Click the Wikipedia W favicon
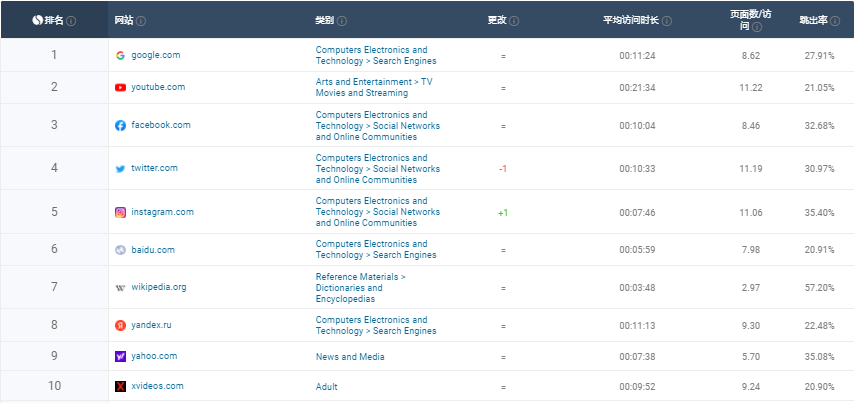 pyautogui.click(x=120, y=287)
